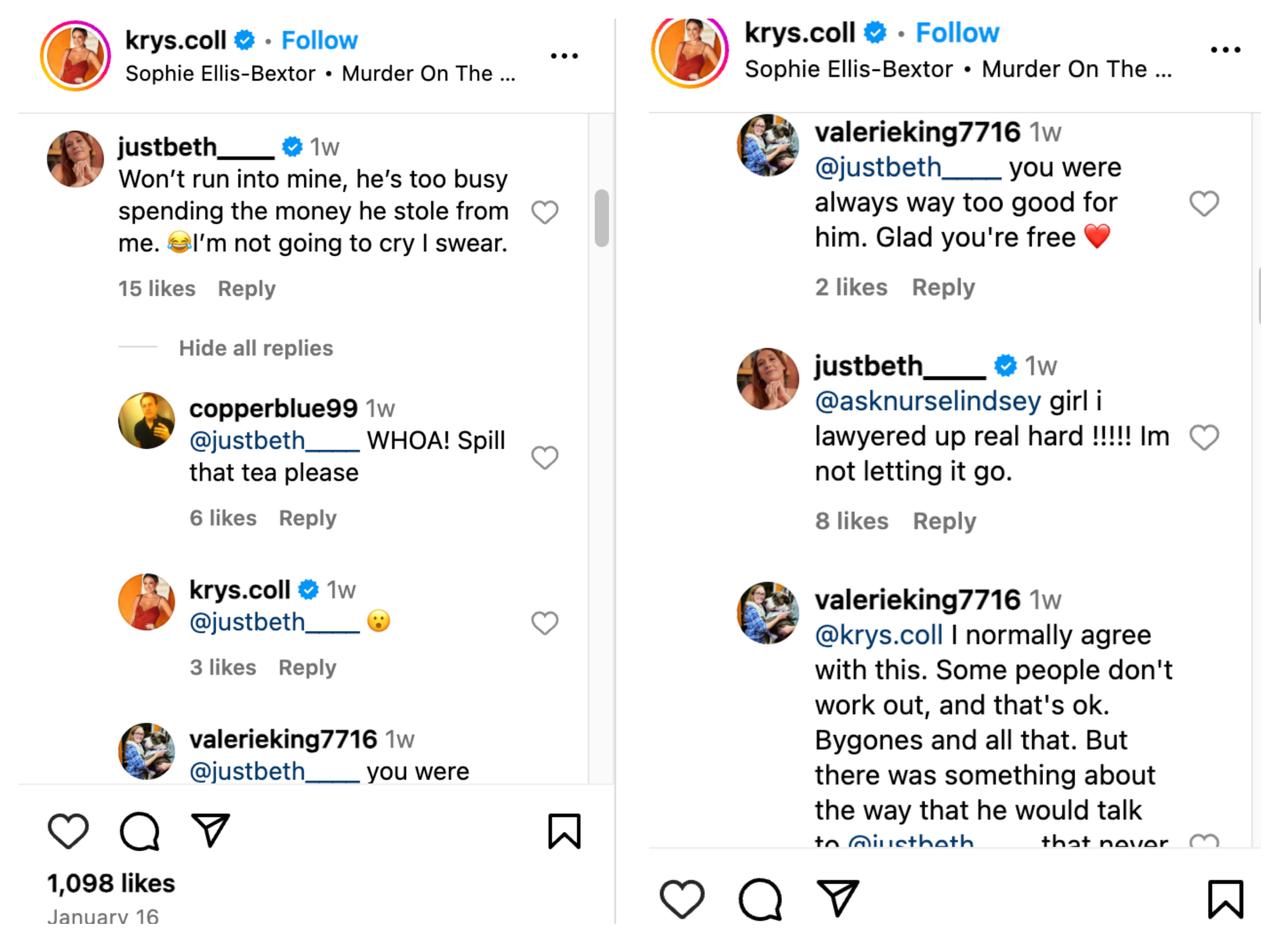Open the Sophie Ellis-Bextor audio track

(318, 72)
